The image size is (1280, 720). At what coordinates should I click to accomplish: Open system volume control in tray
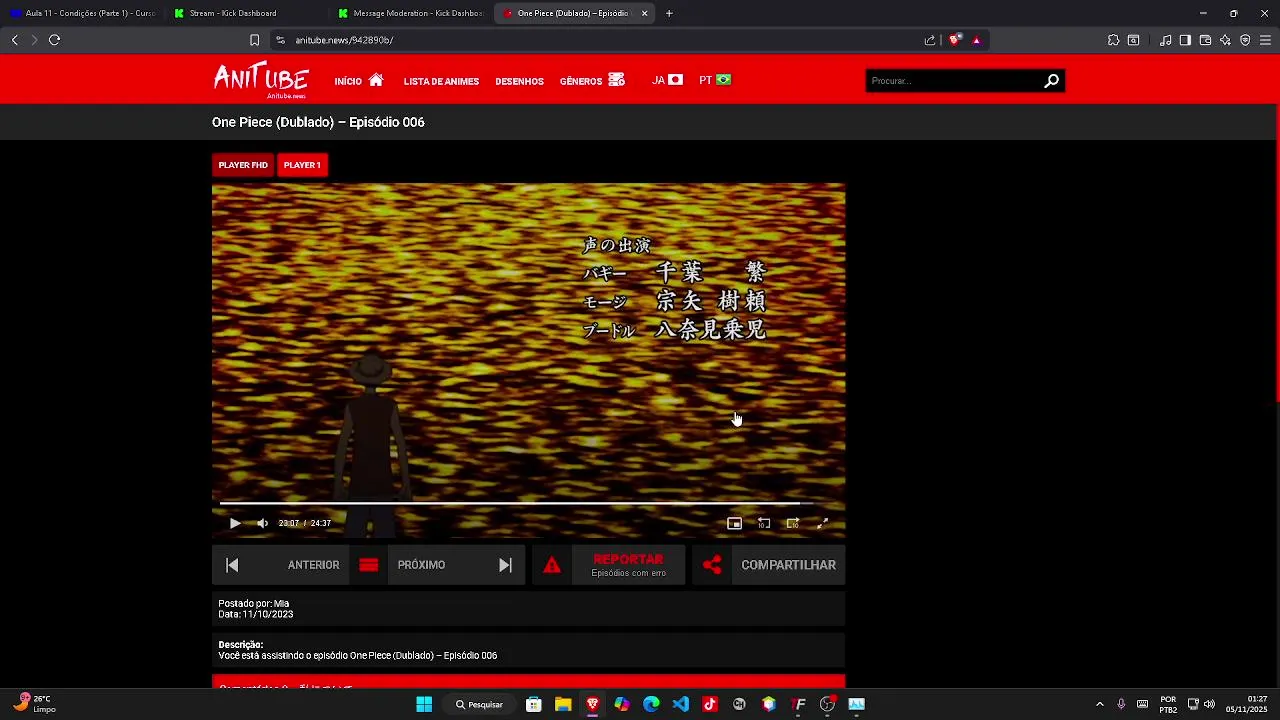point(1209,704)
